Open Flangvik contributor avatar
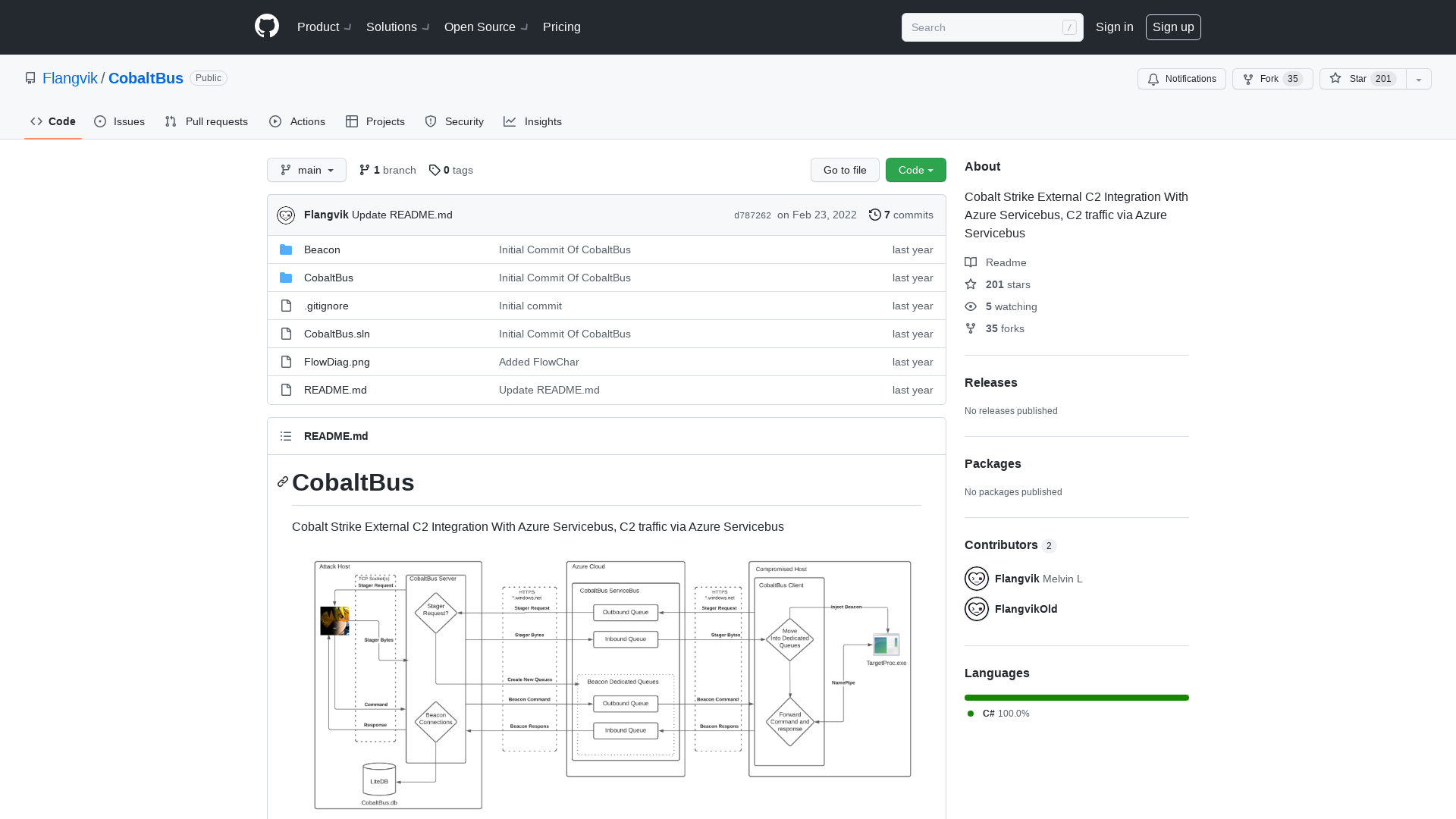Image resolution: width=1456 pixels, height=819 pixels. point(977,579)
